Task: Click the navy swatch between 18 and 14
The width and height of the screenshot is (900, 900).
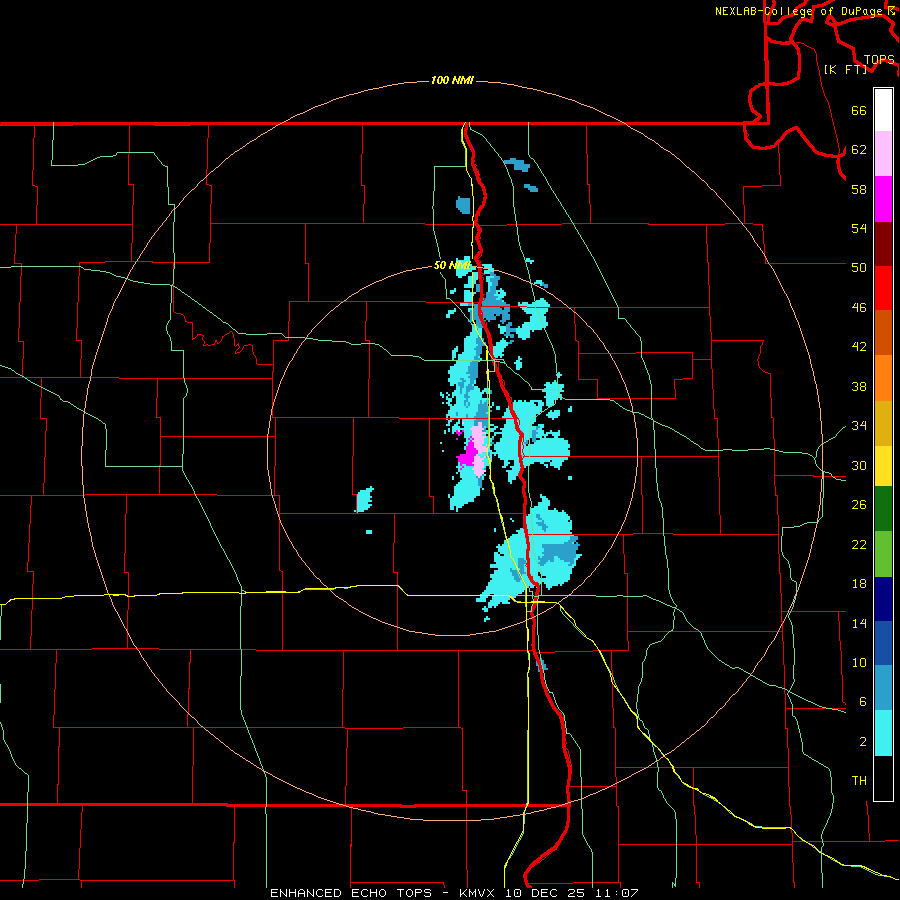Action: pyautogui.click(x=883, y=599)
